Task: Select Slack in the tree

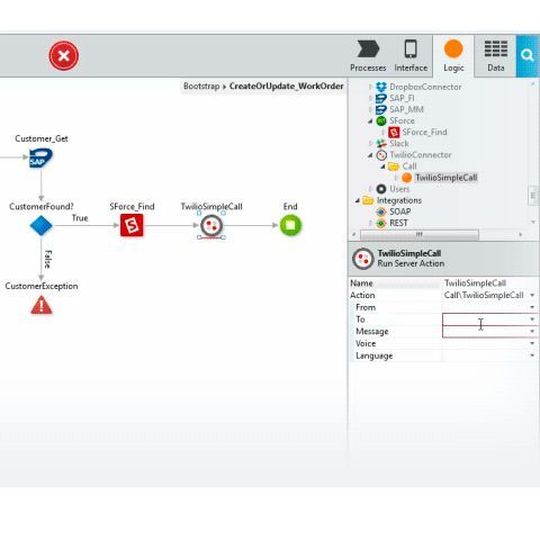Action: pyautogui.click(x=399, y=144)
